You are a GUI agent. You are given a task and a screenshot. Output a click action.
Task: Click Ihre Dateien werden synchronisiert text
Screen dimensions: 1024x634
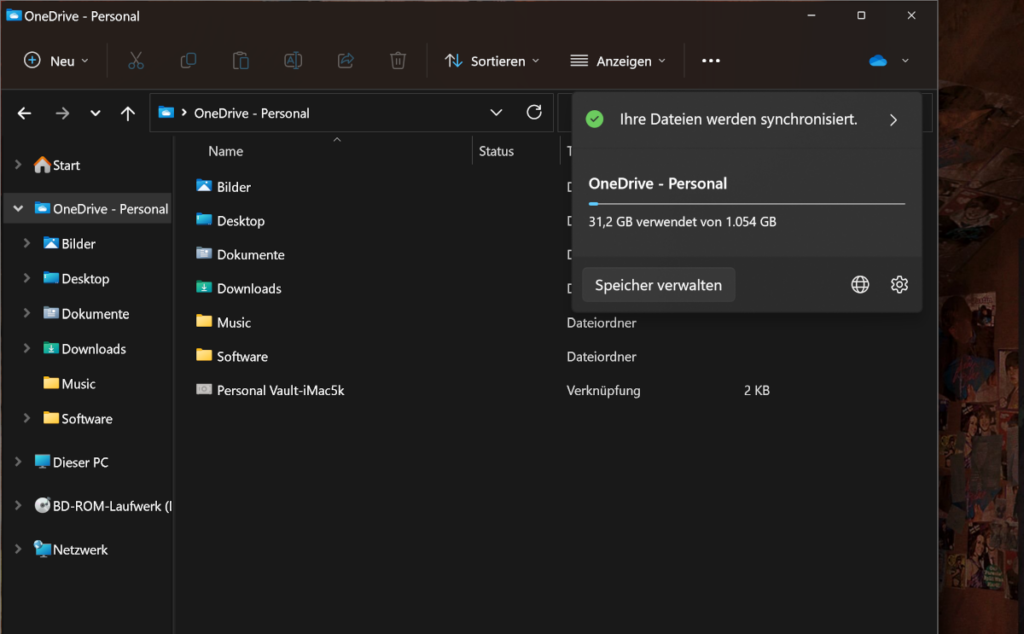pos(738,119)
